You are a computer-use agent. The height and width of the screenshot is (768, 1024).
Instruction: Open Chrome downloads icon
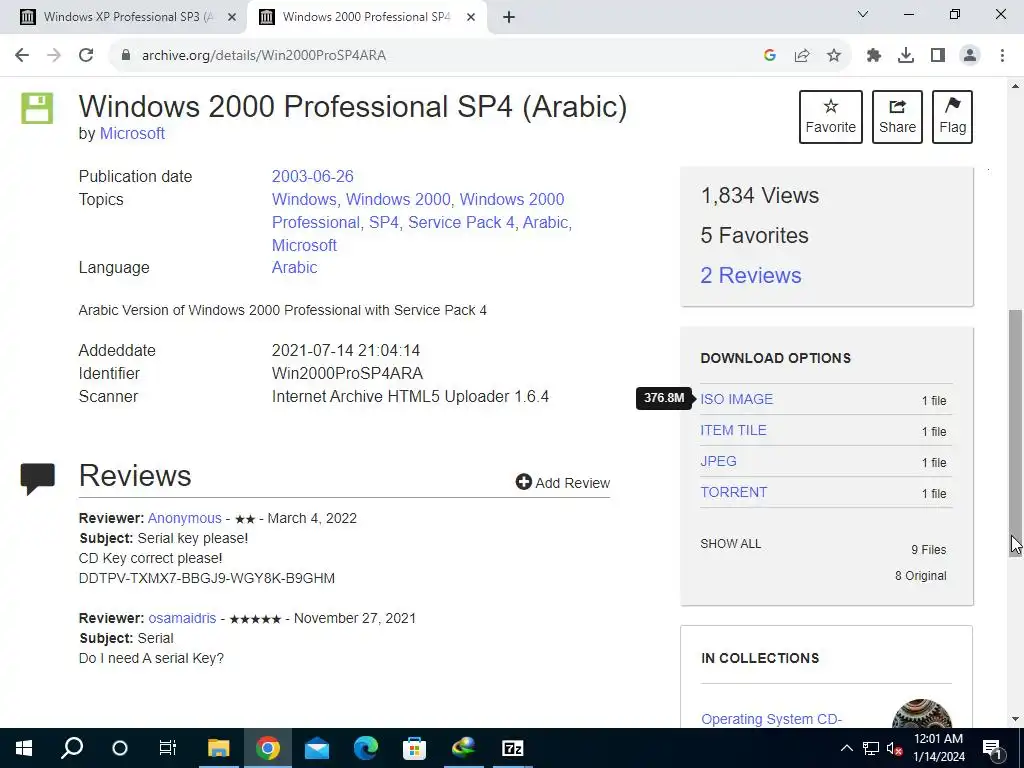point(906,56)
